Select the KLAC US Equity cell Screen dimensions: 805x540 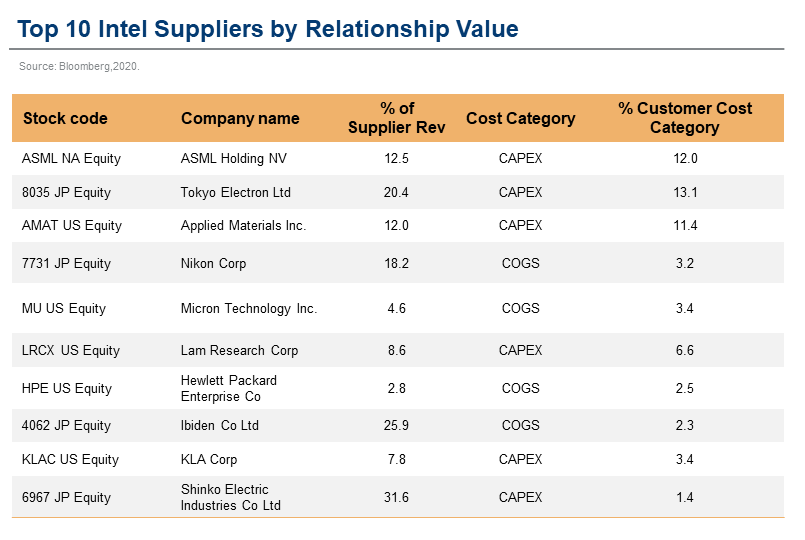[70, 459]
